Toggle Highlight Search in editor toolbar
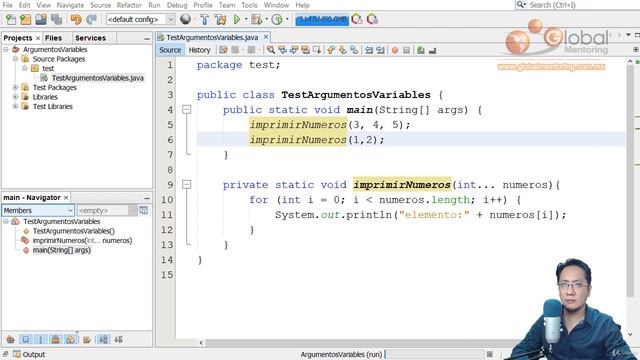 pos(305,50)
